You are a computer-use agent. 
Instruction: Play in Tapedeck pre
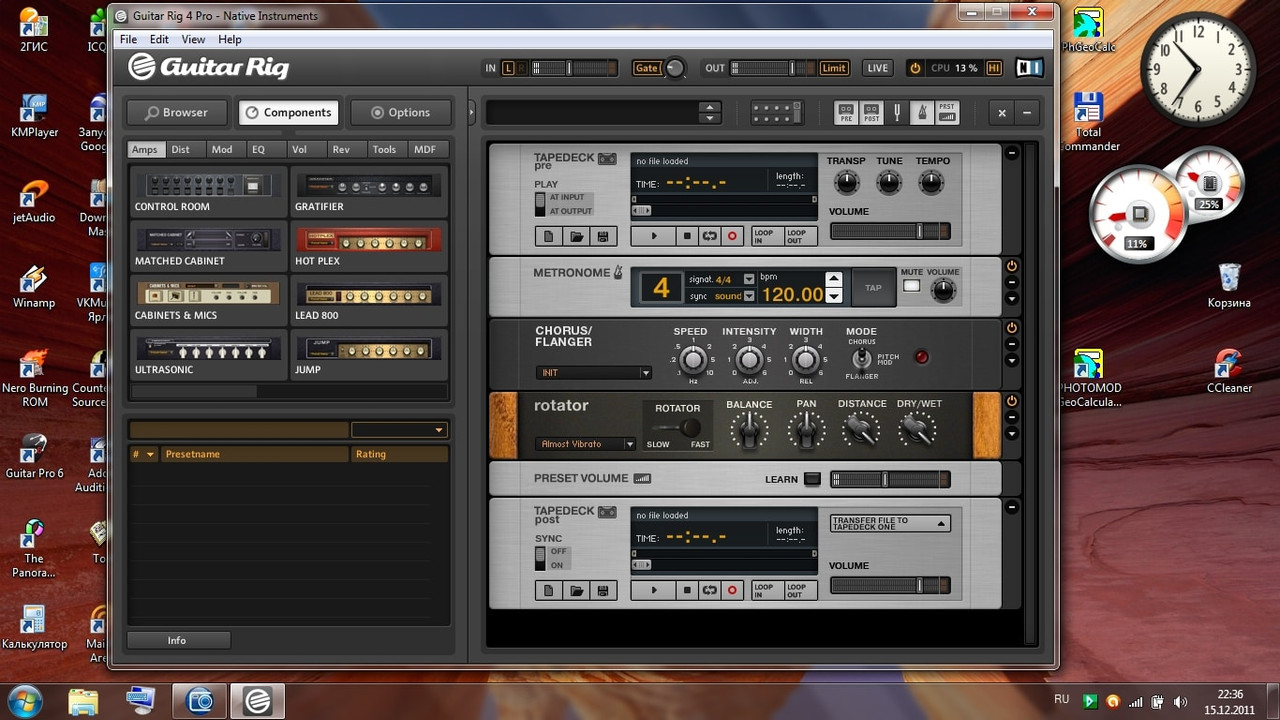(654, 236)
